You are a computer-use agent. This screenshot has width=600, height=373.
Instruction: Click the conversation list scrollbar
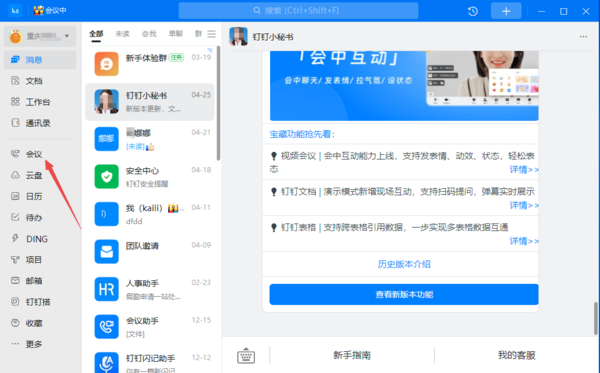tap(218, 103)
